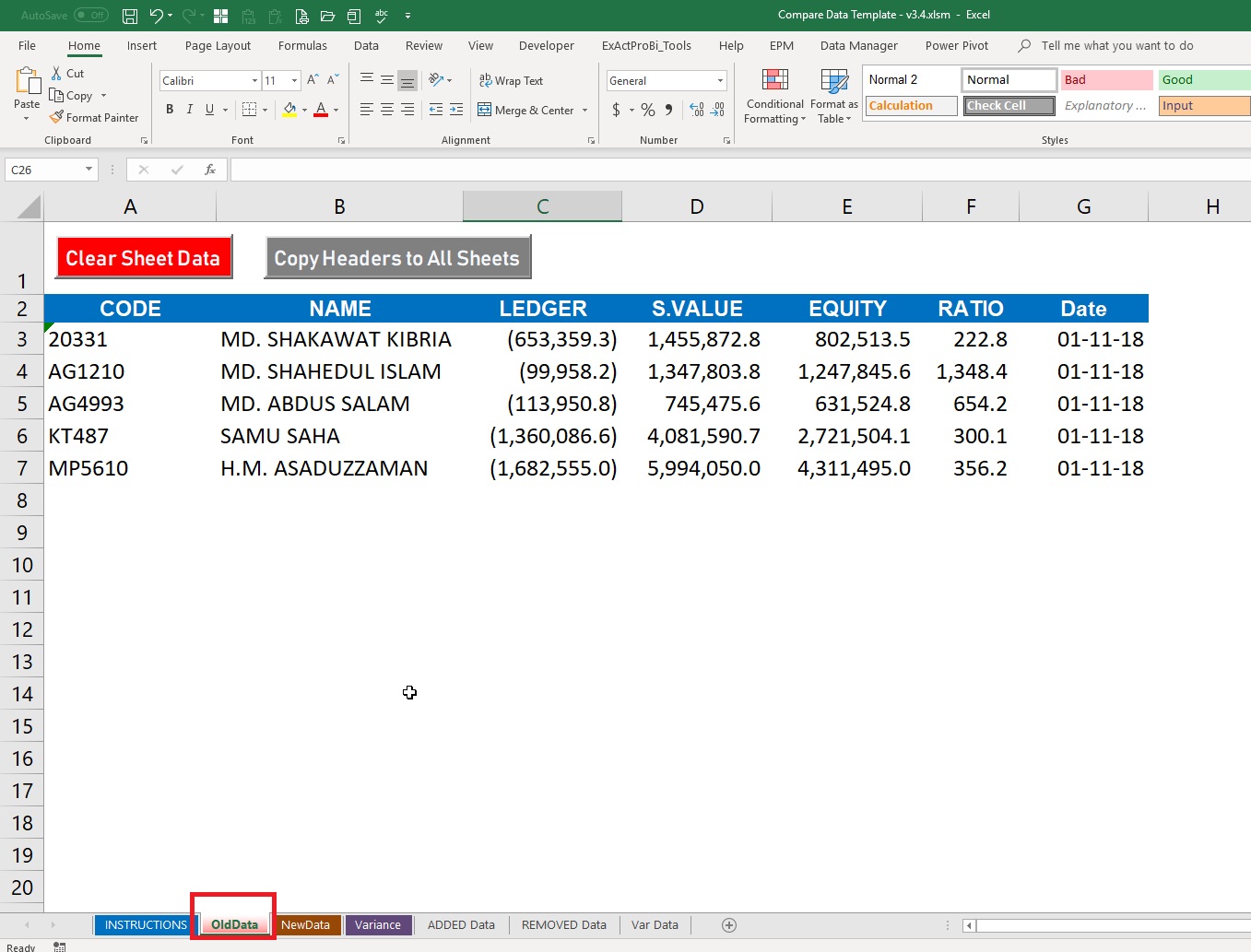Image resolution: width=1251 pixels, height=952 pixels.
Task: Select column D header
Action: (697, 207)
